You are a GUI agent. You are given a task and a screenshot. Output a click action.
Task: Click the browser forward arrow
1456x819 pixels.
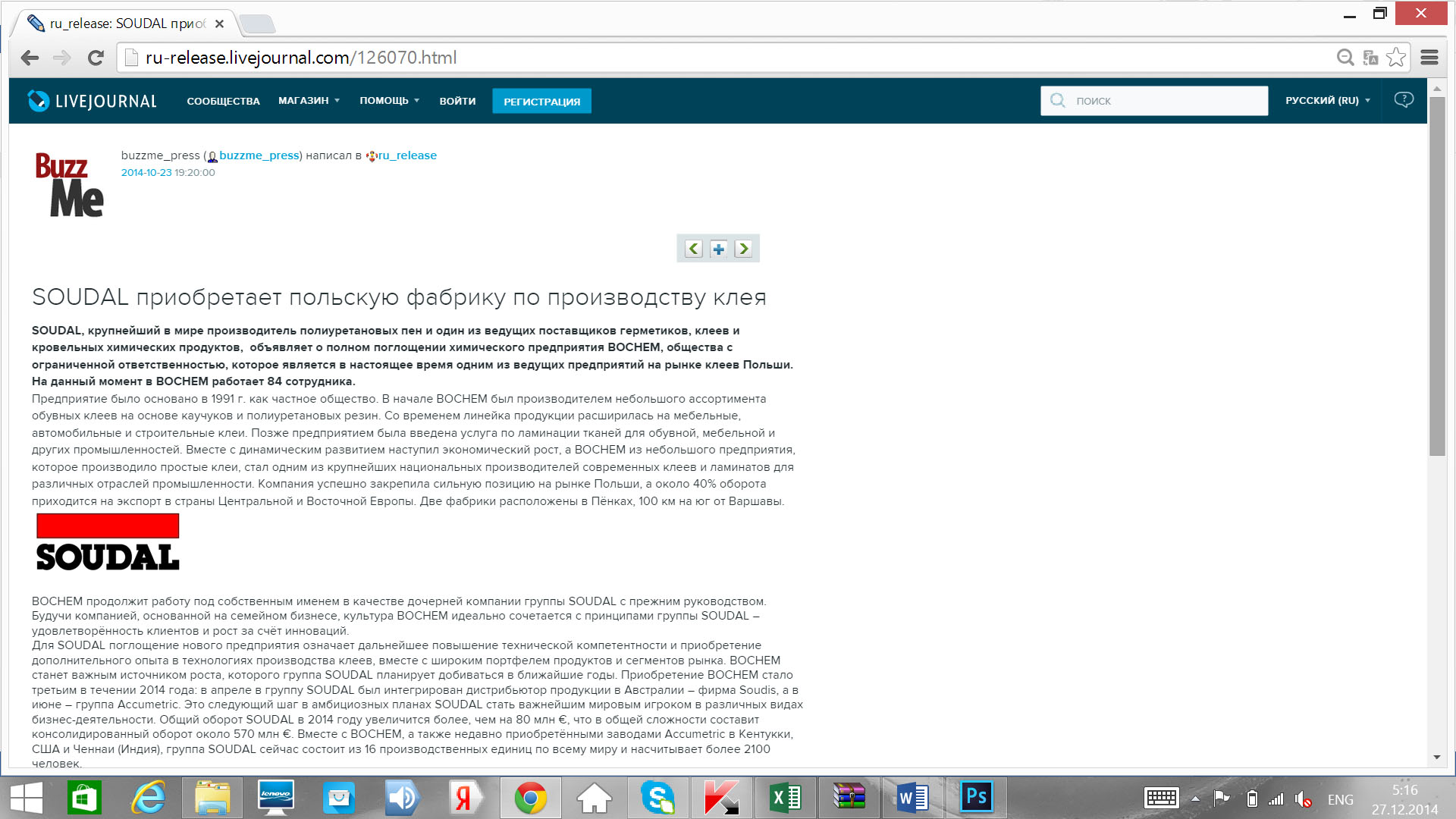[x=62, y=58]
